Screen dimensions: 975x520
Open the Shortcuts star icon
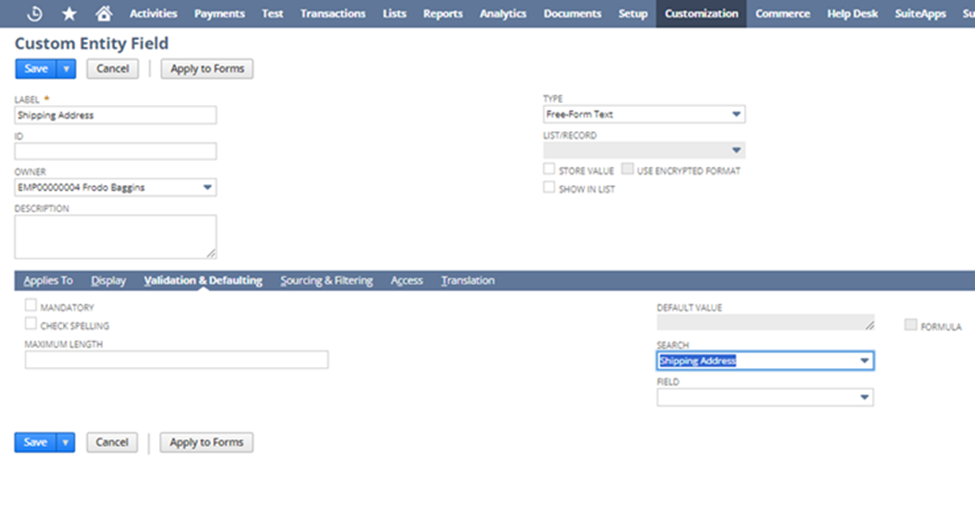click(69, 14)
